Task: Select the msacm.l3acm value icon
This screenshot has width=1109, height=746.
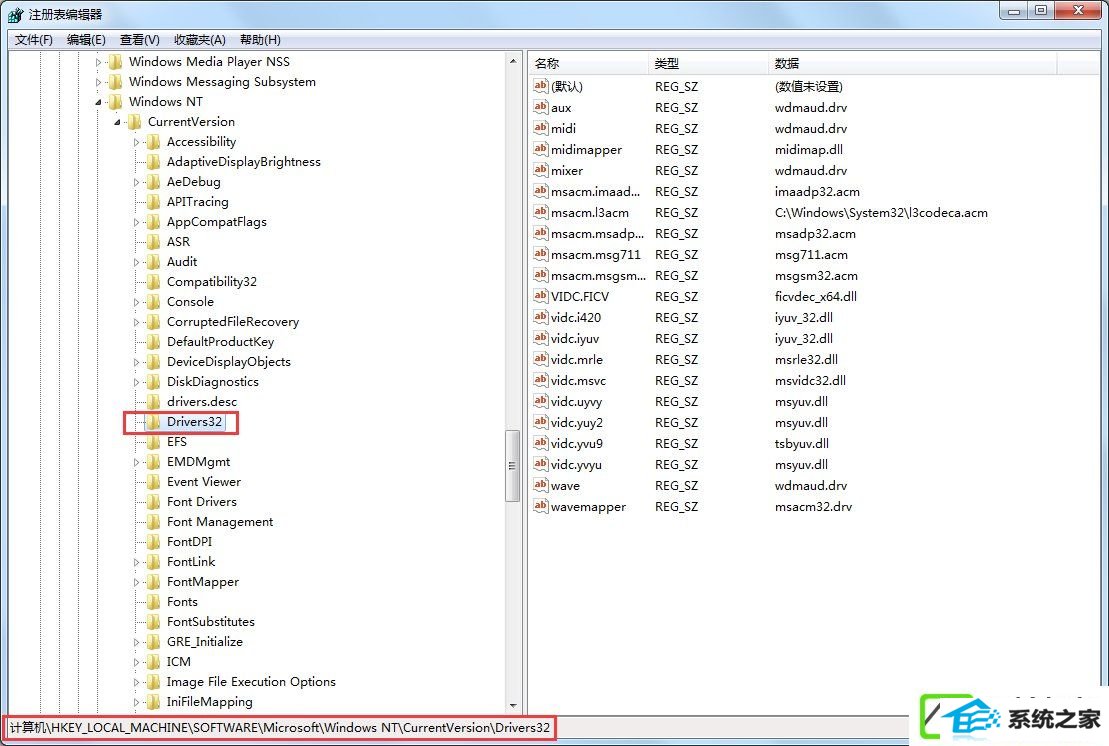Action: pos(540,212)
